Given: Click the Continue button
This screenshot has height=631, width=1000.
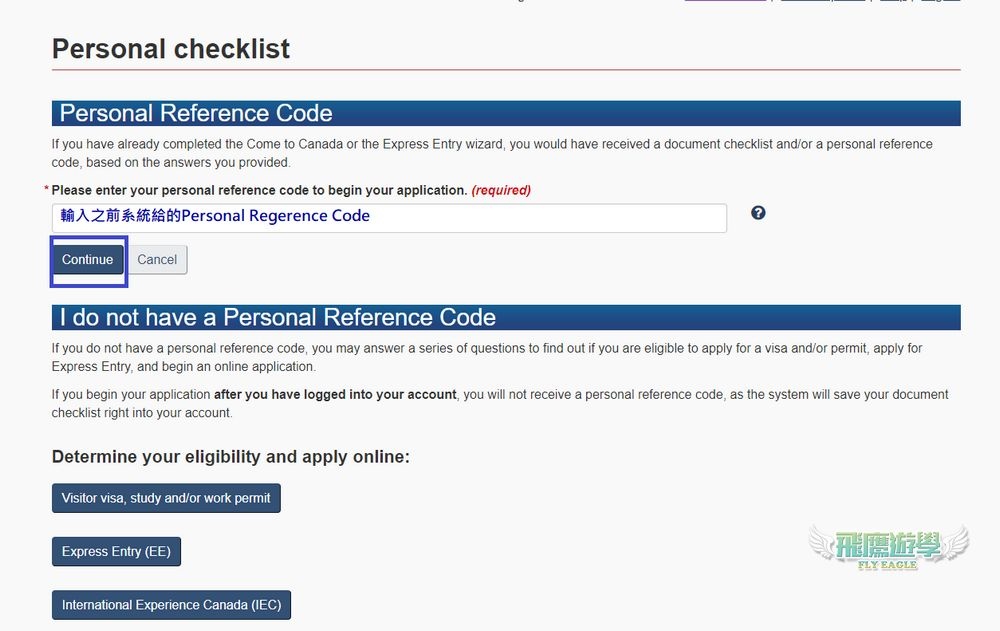Looking at the screenshot, I should pos(87,260).
